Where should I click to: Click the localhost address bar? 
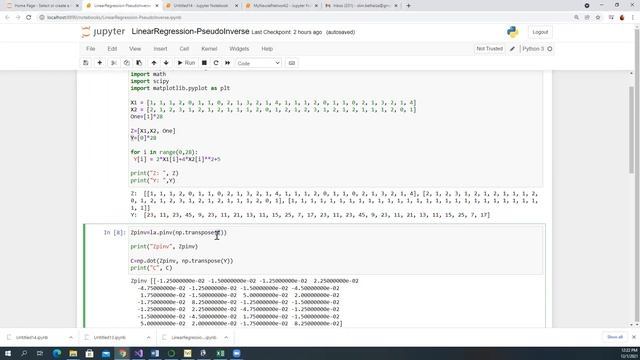point(302,18)
